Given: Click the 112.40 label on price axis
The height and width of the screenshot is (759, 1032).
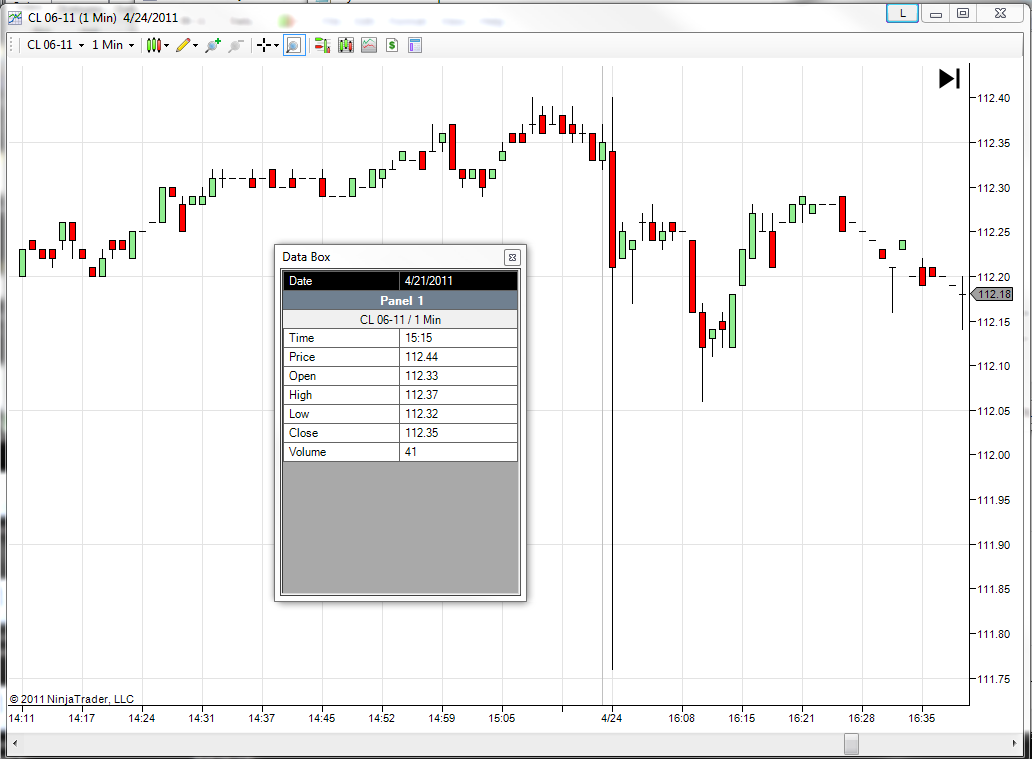Looking at the screenshot, I should click(x=993, y=98).
